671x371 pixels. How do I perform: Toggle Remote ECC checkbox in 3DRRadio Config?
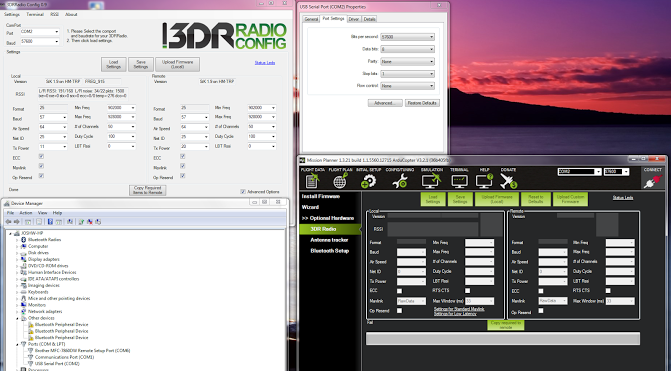[x=182, y=157]
